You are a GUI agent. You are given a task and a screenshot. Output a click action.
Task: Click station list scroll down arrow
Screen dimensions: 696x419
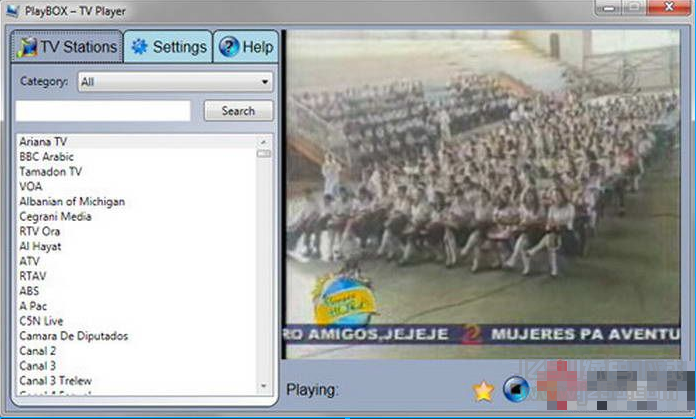point(264,387)
